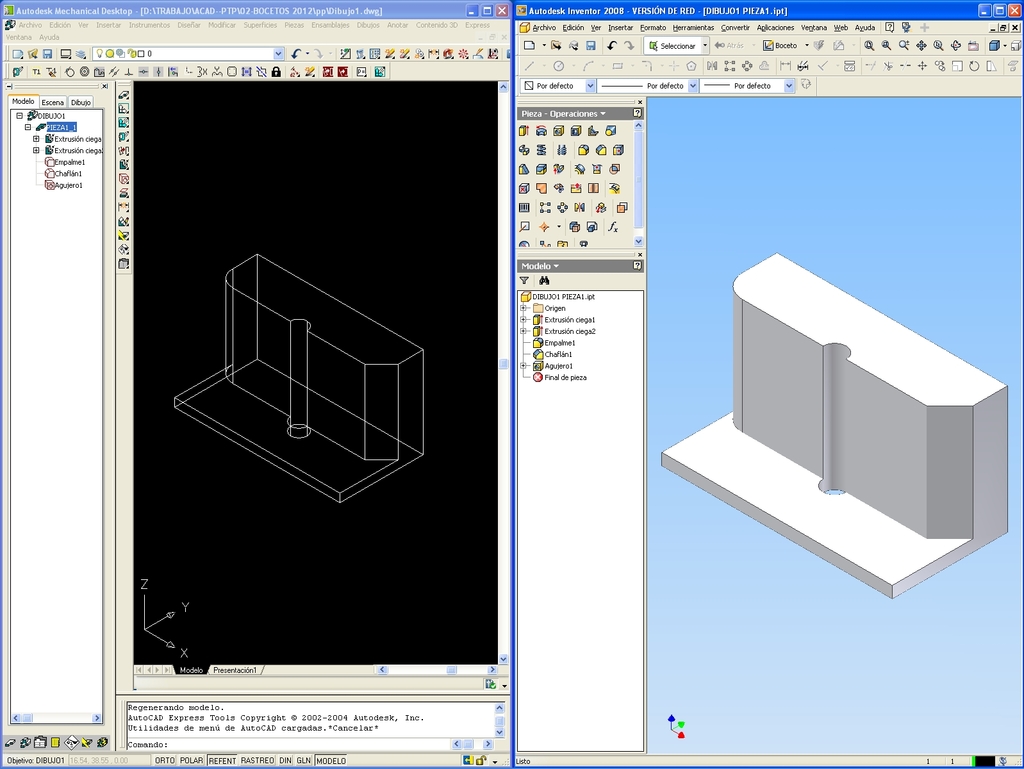
Task: Click bottom icon of Mechanical Desktop vertical toolbar
Action: point(123,264)
